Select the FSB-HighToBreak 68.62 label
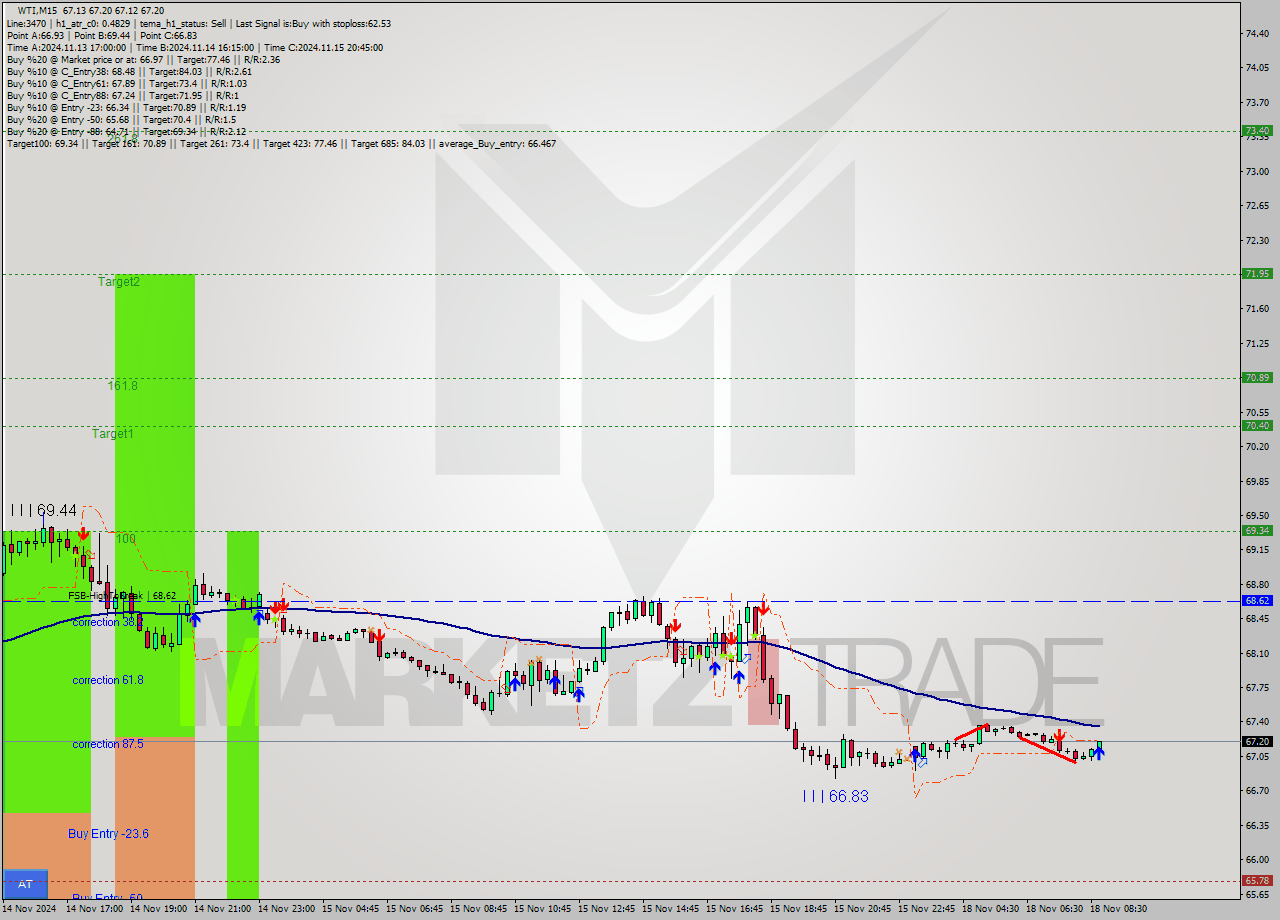This screenshot has width=1280, height=920. pos(122,596)
